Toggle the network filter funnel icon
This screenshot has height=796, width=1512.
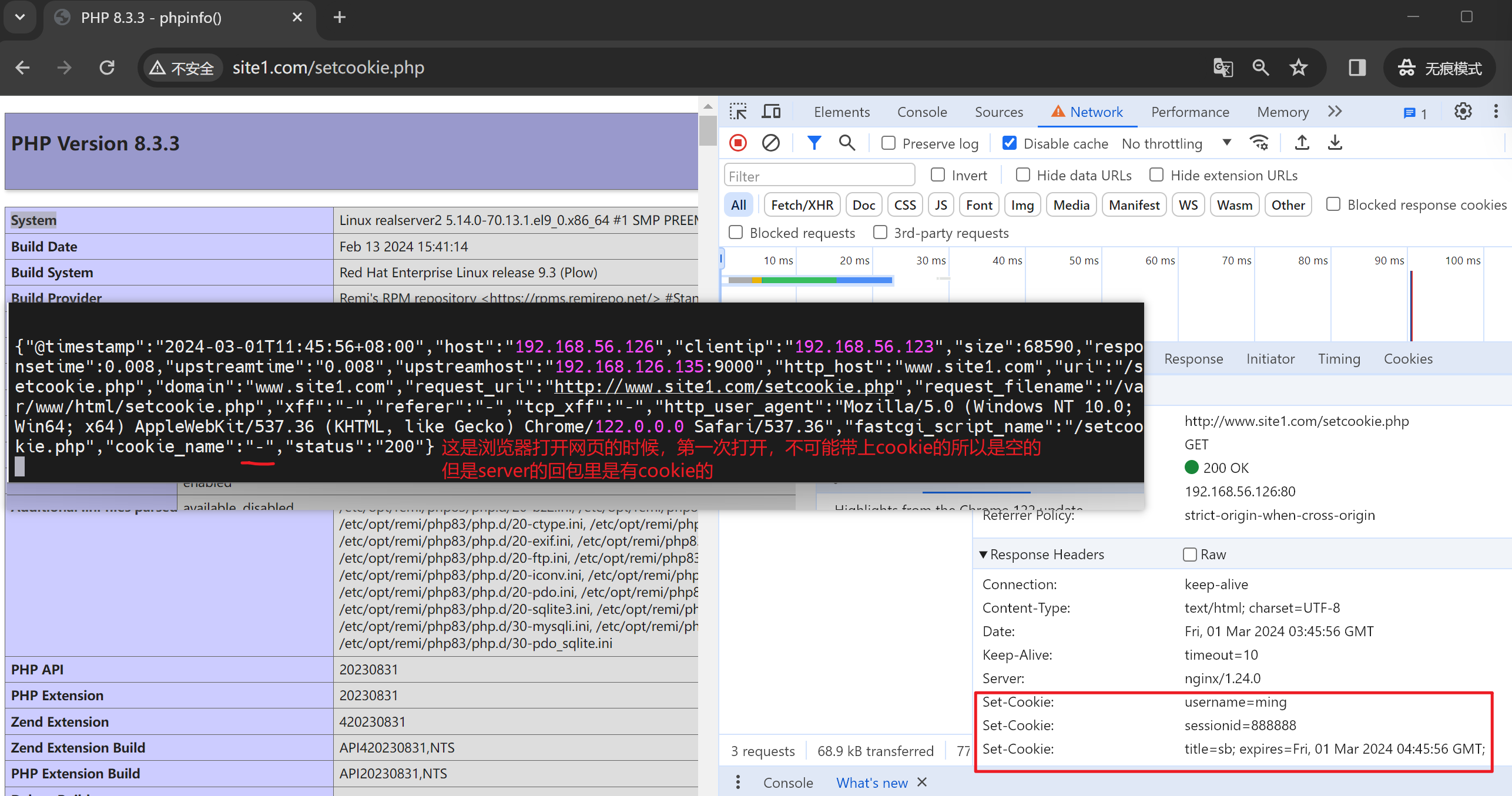tap(814, 143)
